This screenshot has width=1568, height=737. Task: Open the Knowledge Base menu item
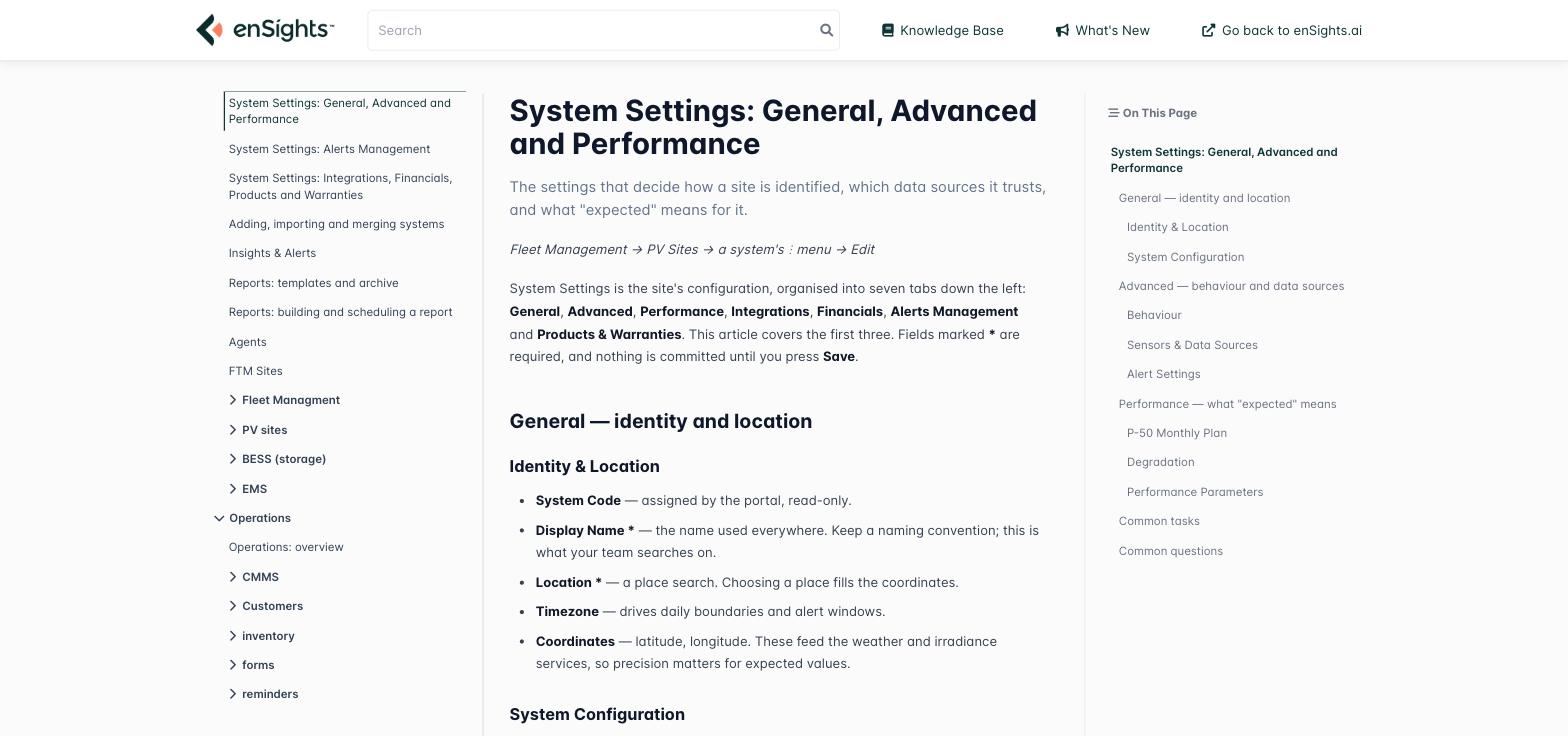click(x=942, y=30)
